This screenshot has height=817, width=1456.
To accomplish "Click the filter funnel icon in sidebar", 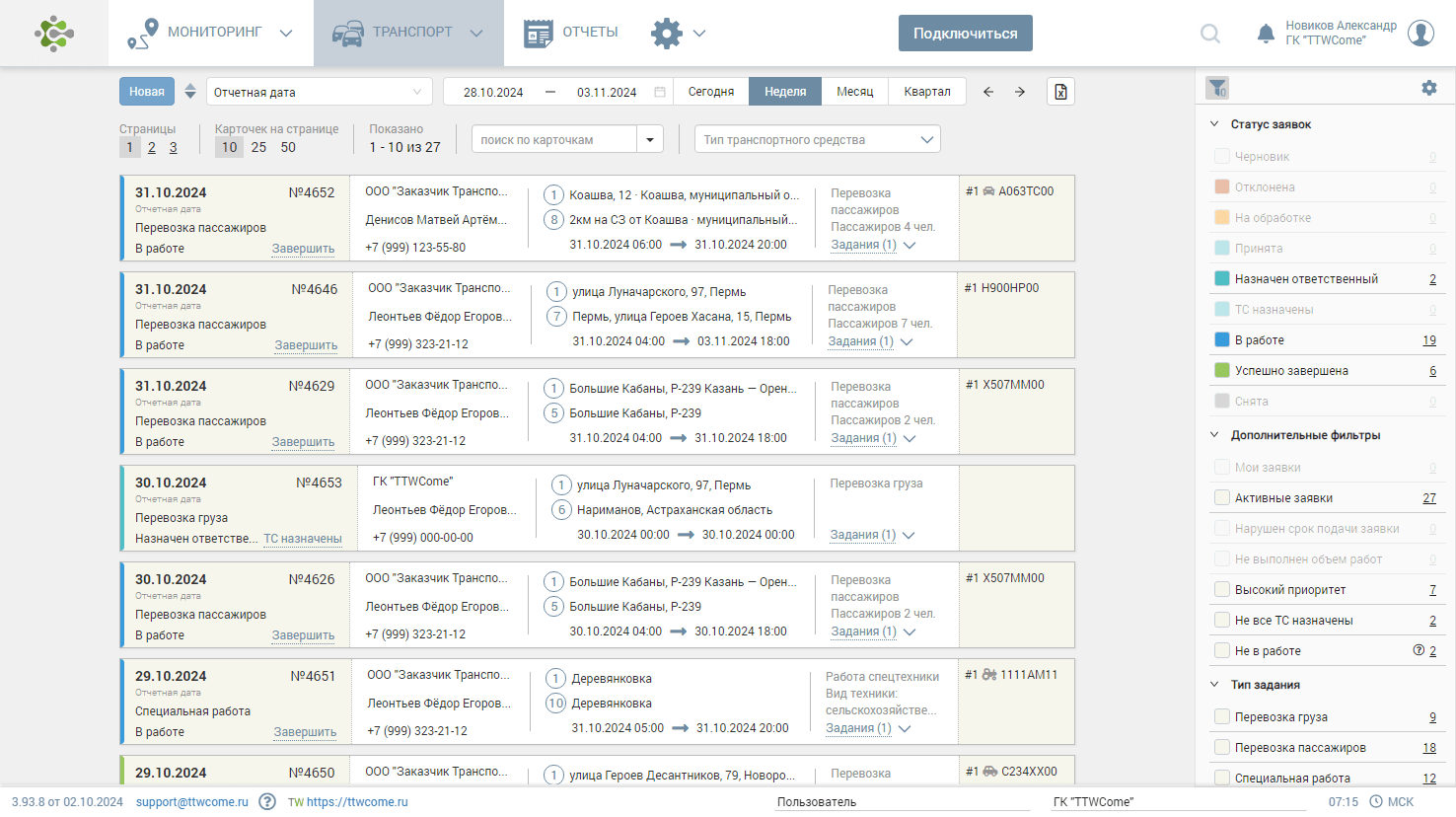I will [1217, 88].
